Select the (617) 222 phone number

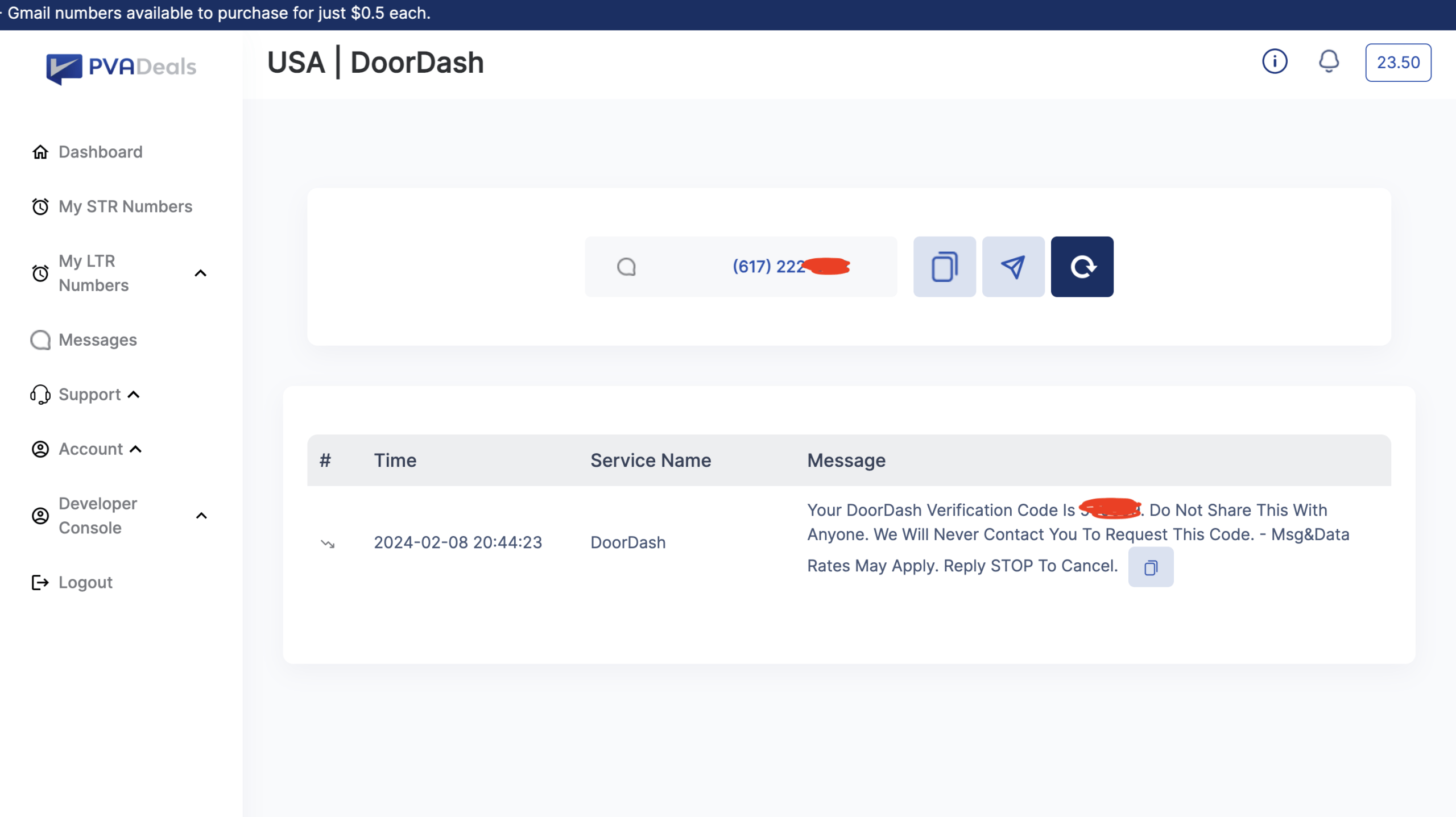pyautogui.click(x=791, y=266)
